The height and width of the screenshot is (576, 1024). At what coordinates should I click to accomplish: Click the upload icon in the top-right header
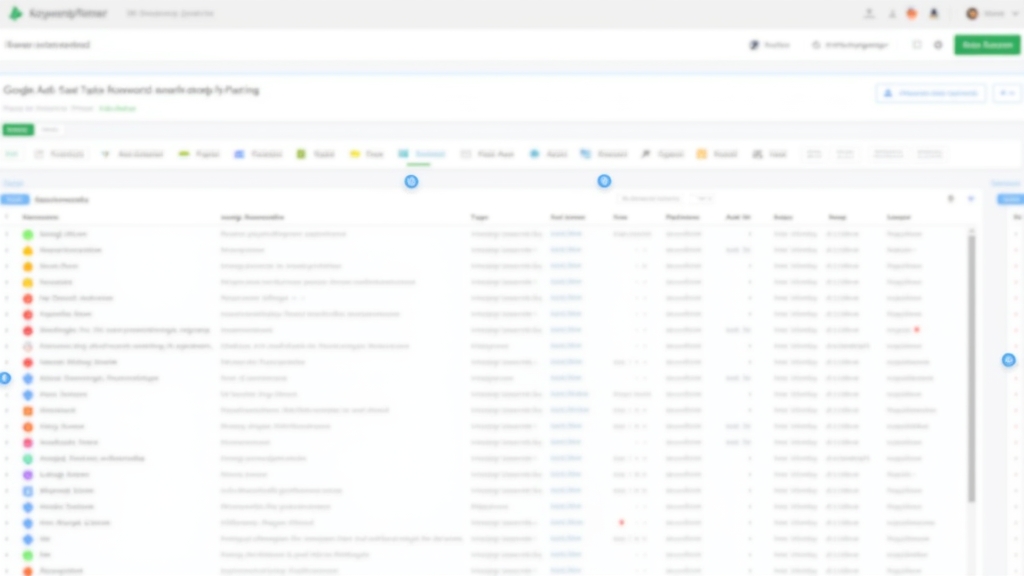(x=868, y=14)
